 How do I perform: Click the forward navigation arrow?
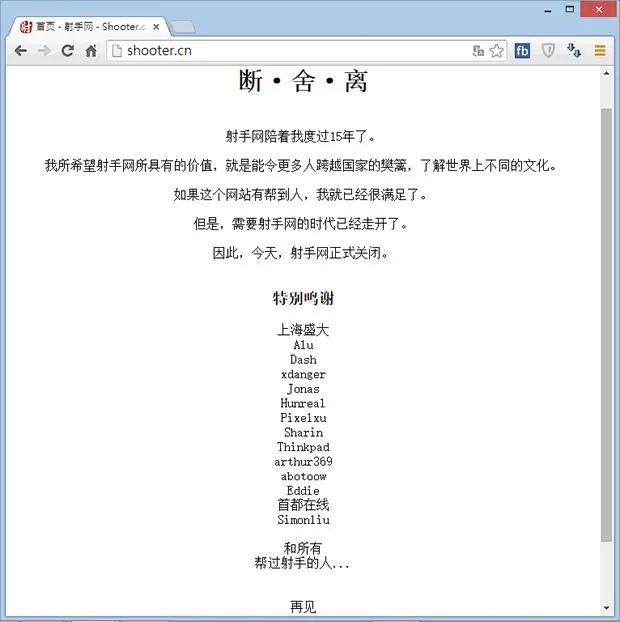[44, 51]
